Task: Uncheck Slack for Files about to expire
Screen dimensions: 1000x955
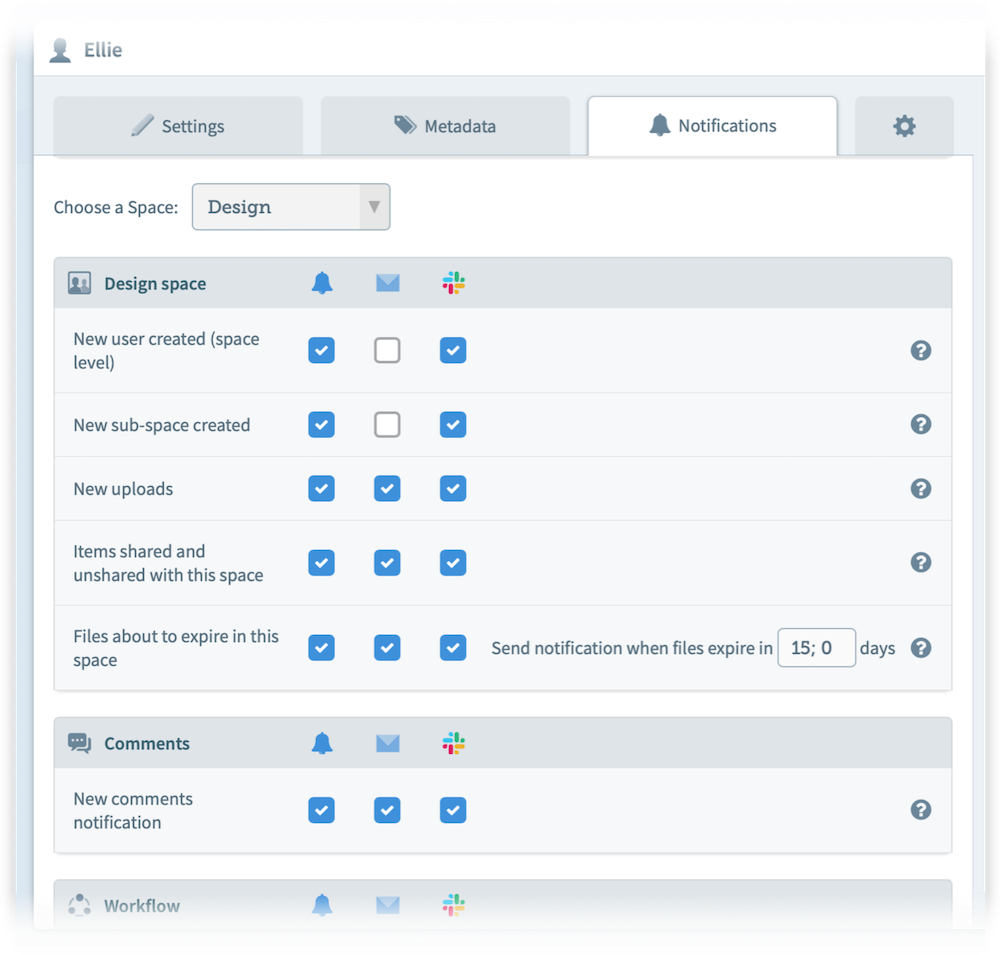Action: 453,648
